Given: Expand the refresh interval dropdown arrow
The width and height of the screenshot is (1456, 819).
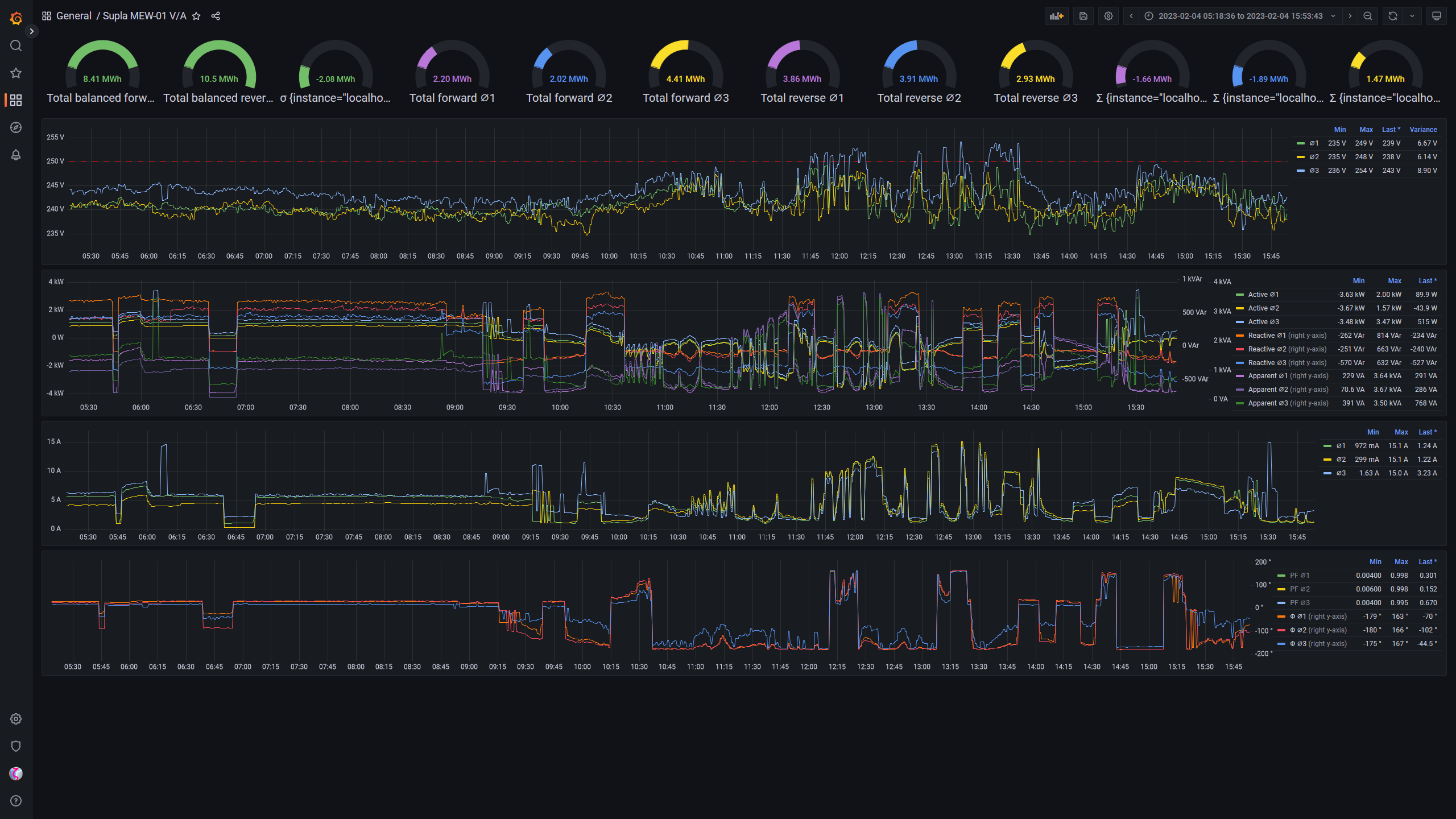Looking at the screenshot, I should coord(1412,16).
